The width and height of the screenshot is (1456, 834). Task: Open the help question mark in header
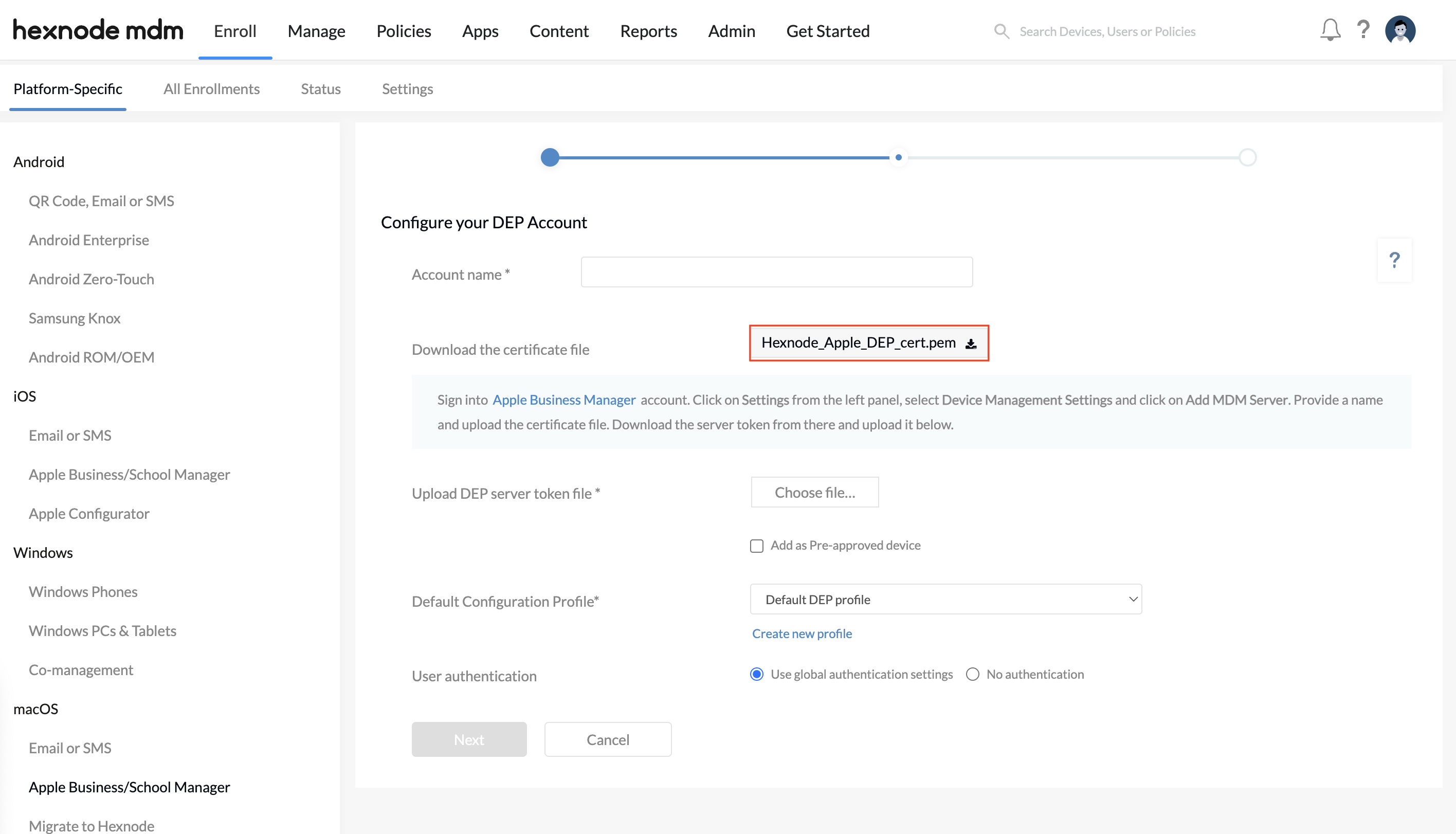click(x=1363, y=30)
